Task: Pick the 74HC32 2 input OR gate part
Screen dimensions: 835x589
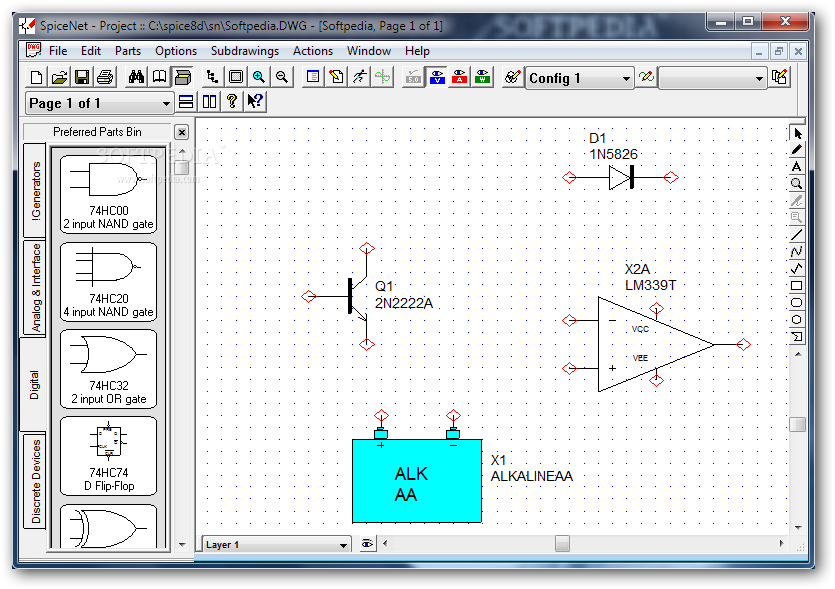Action: coord(109,369)
